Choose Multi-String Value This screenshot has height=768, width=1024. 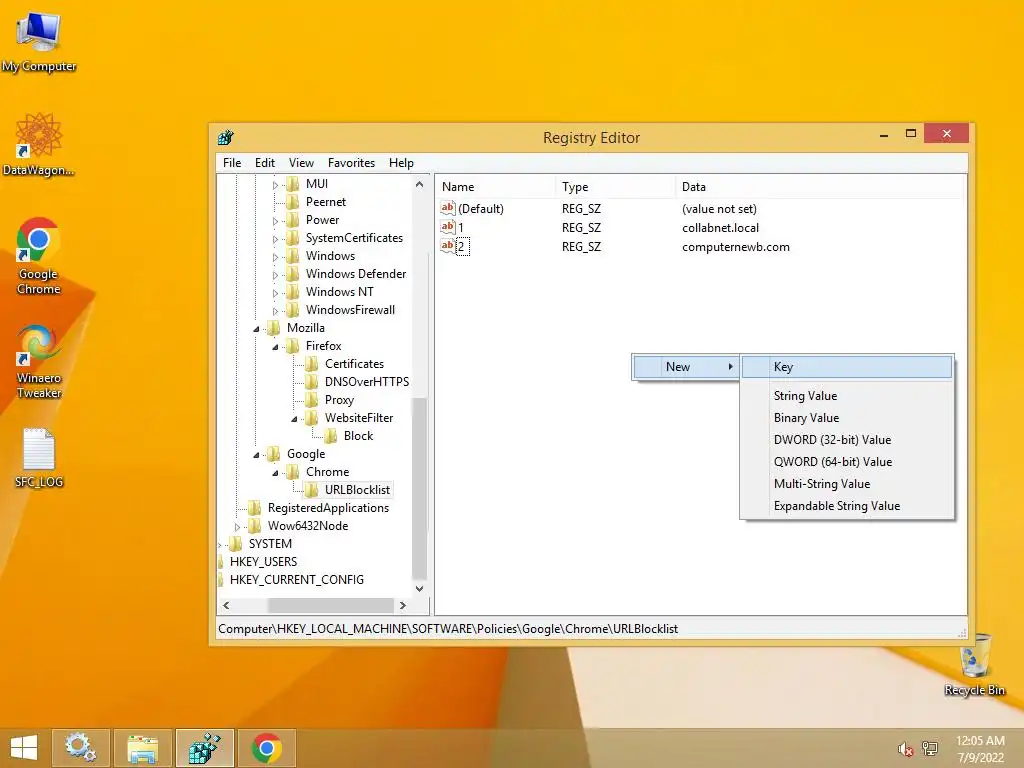(847, 484)
